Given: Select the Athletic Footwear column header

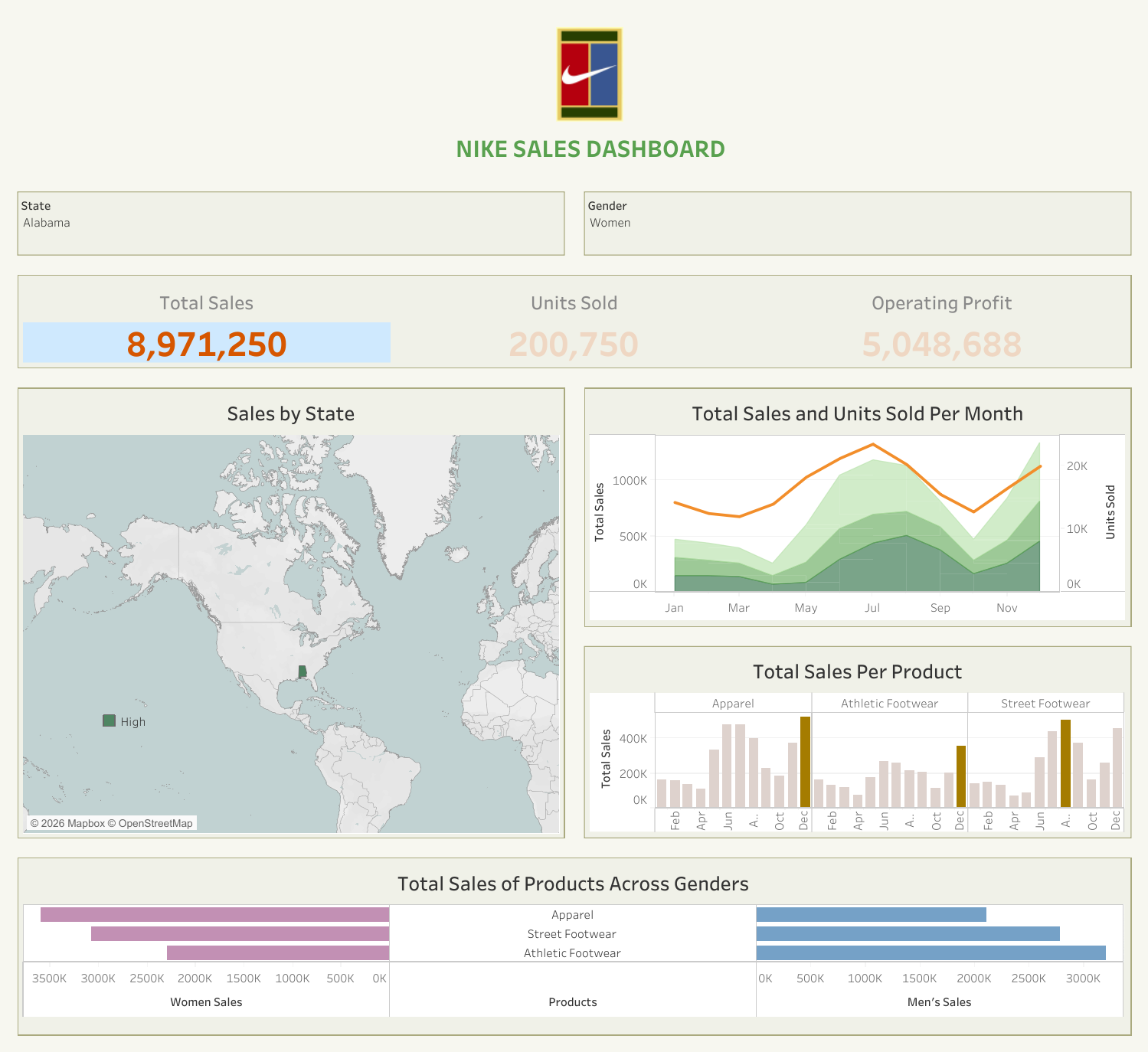Looking at the screenshot, I should [889, 703].
